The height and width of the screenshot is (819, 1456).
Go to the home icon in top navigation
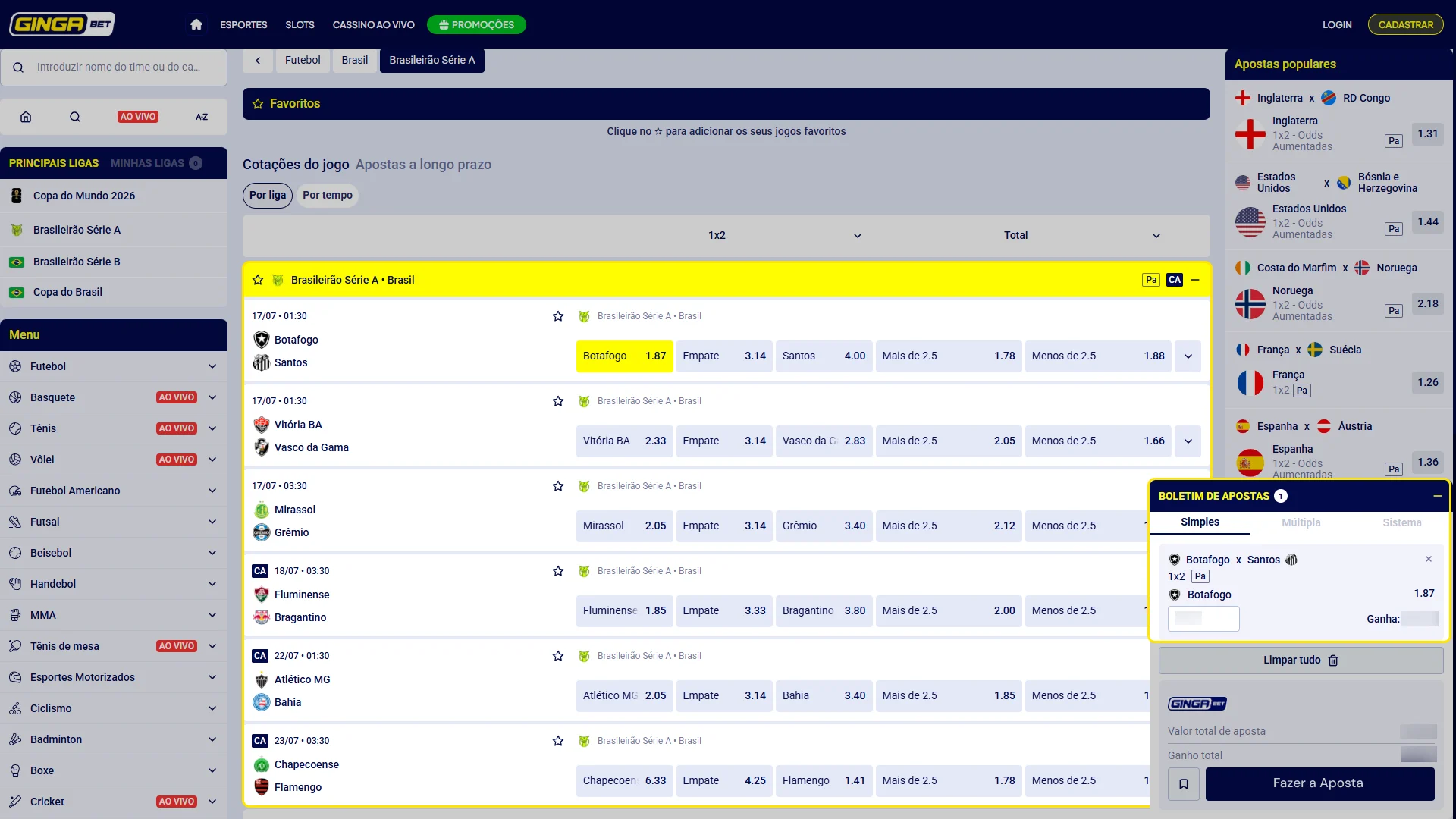point(196,24)
